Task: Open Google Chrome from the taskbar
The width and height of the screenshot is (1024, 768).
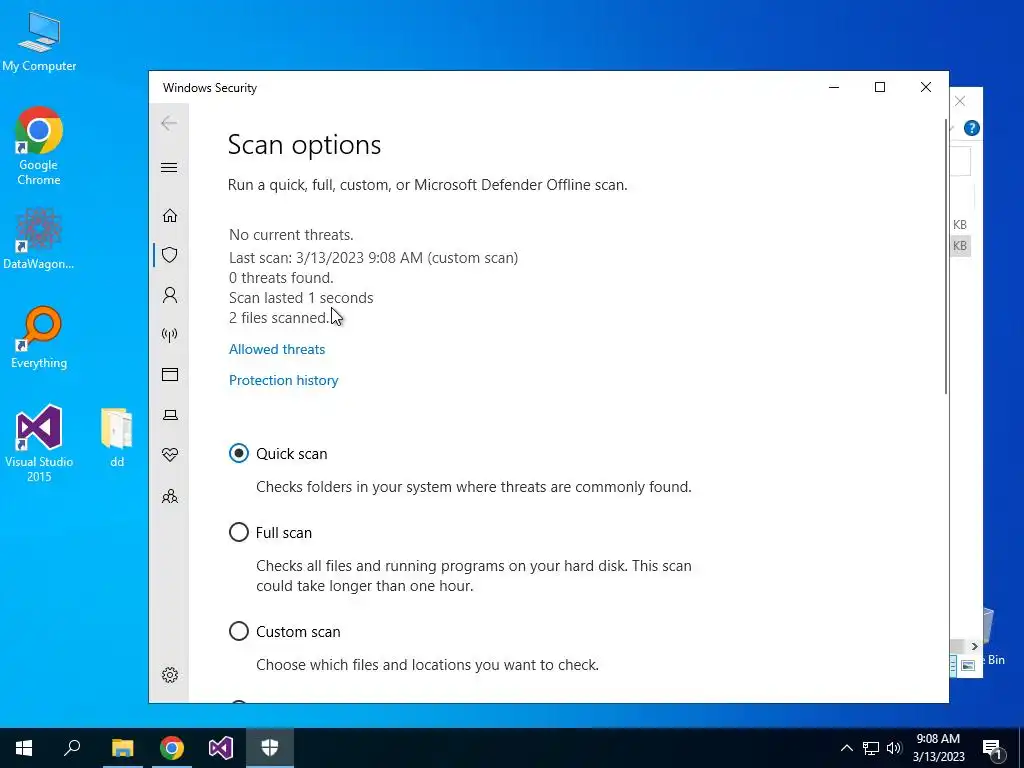Action: point(172,748)
